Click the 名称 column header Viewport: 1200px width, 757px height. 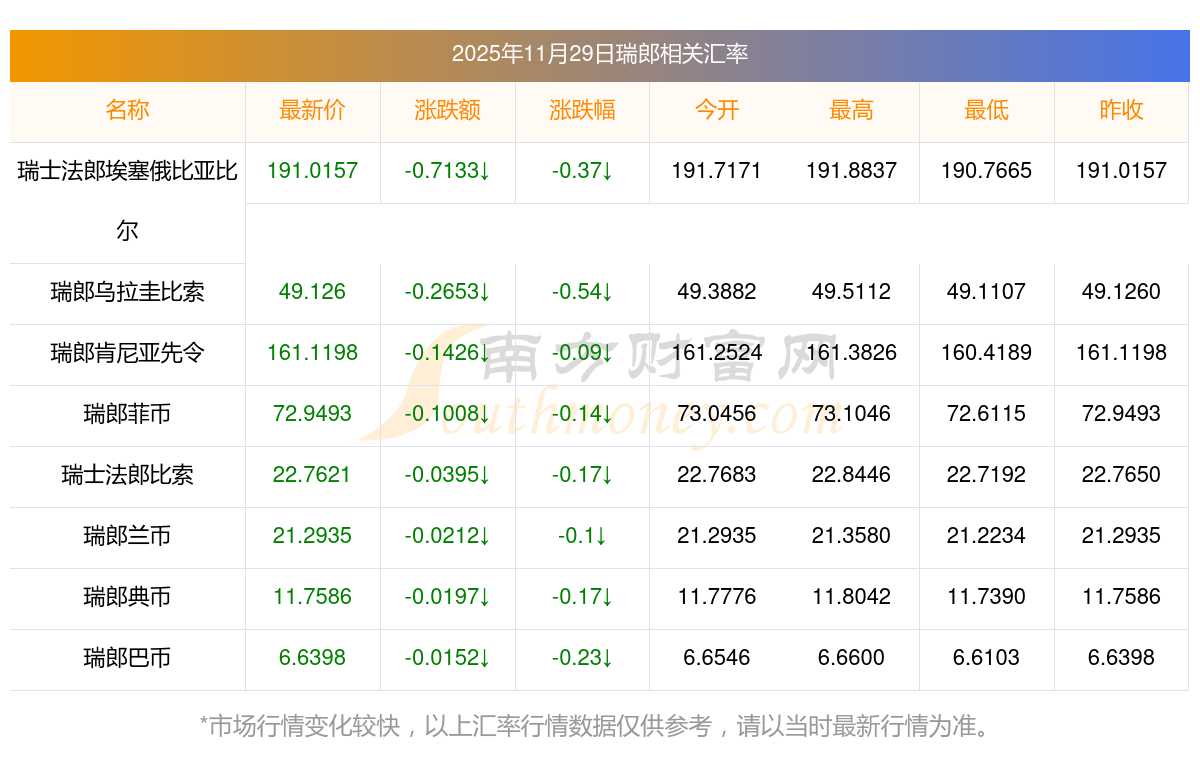[127, 111]
